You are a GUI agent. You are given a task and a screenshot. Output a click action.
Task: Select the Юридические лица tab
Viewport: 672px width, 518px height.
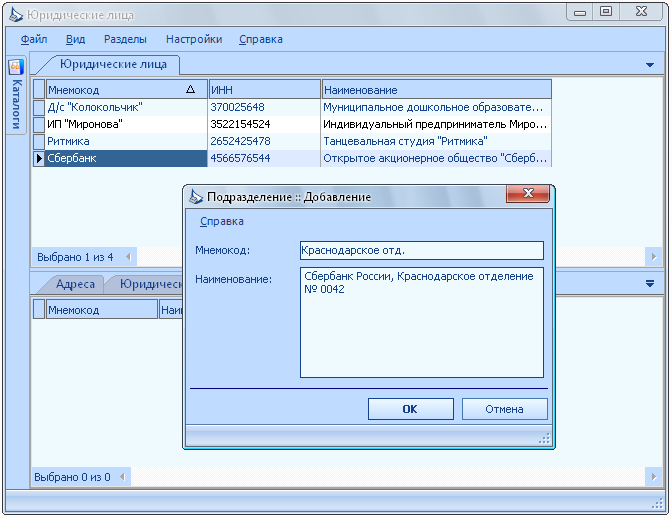click(113, 64)
